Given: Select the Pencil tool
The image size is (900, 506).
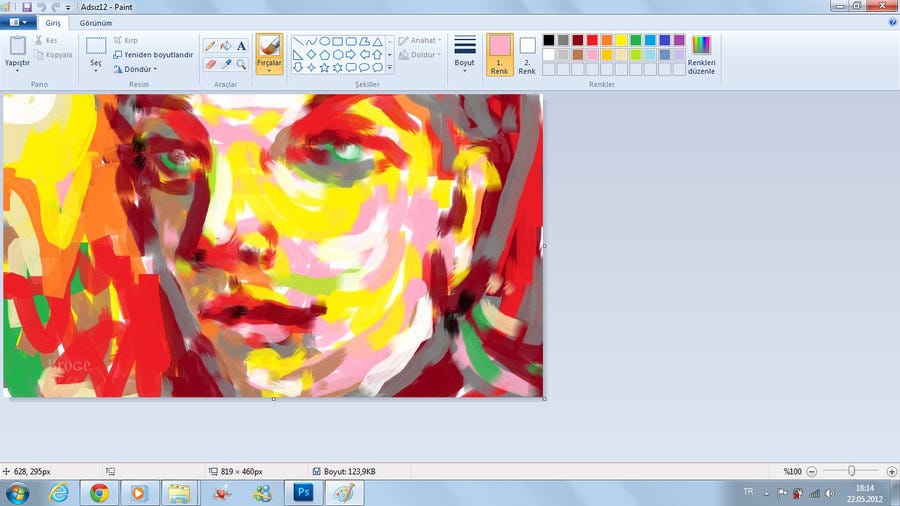Looking at the screenshot, I should 210,46.
